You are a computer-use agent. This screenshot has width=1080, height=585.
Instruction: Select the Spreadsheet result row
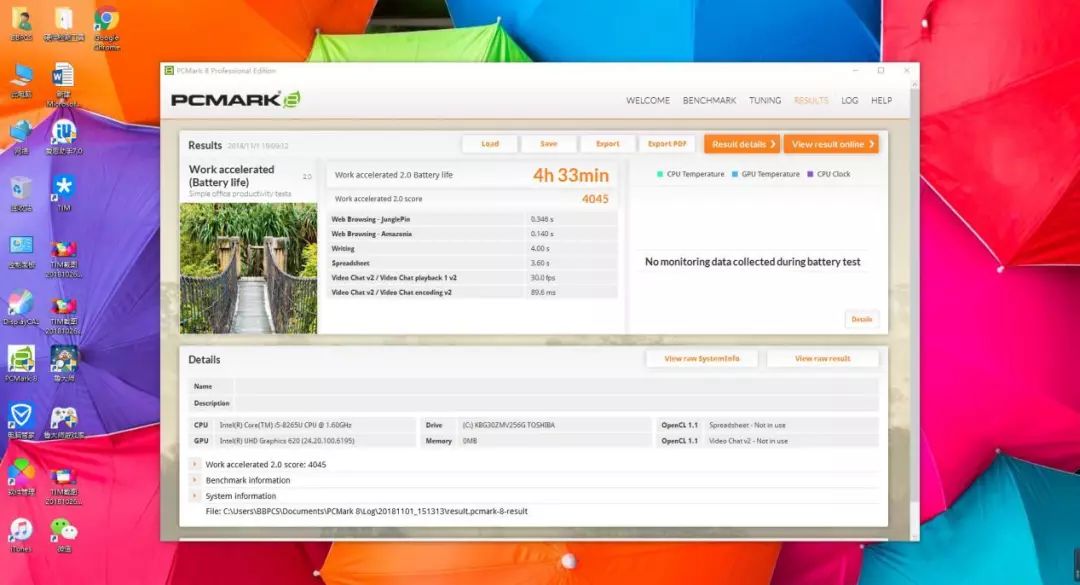tap(472, 263)
